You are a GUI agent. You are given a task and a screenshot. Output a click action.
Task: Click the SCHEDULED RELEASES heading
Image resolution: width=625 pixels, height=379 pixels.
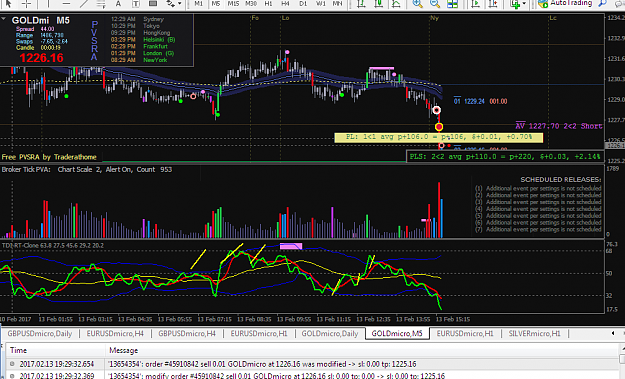click(560, 180)
